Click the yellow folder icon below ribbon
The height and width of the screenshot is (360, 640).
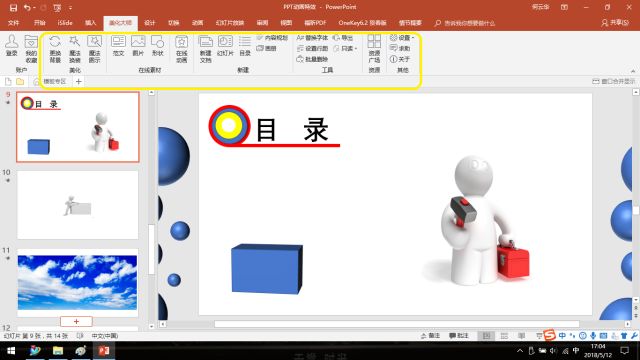click(x=20, y=82)
